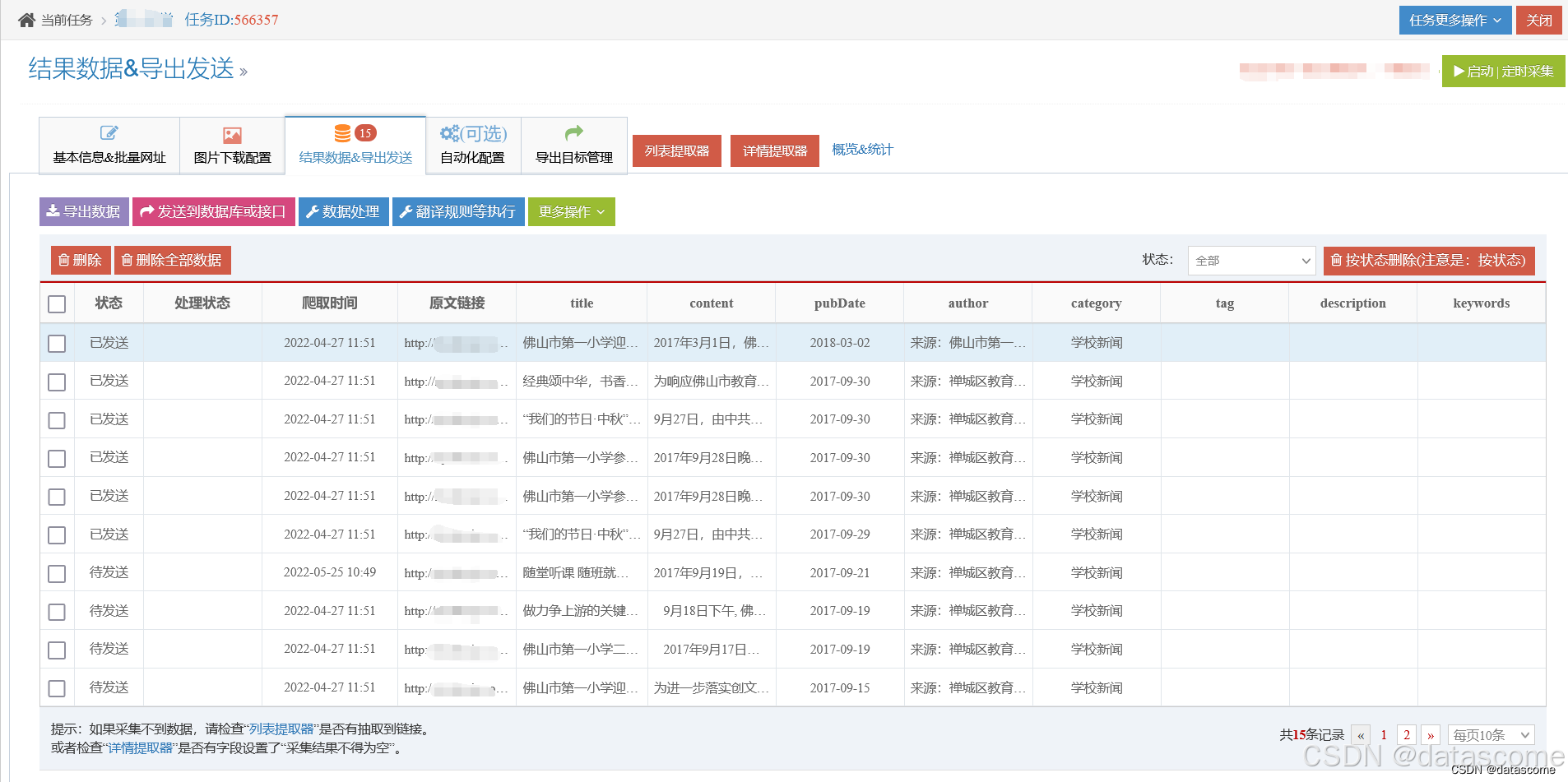Click 发送到数据库或接口 button
The image size is (1568, 782).
(214, 211)
